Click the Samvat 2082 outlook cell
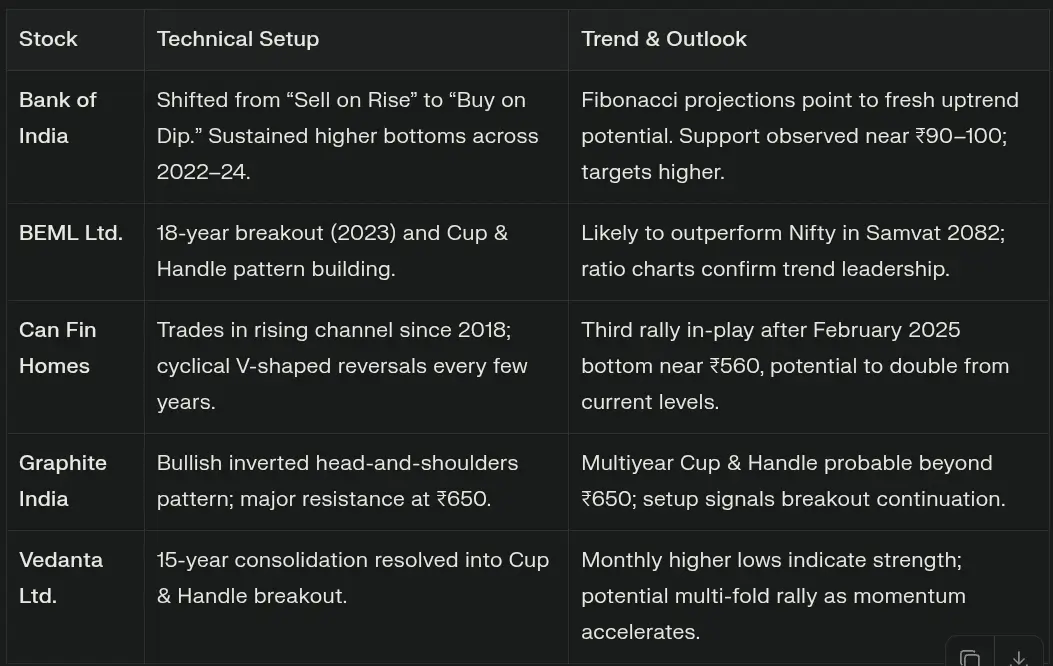 click(x=792, y=251)
